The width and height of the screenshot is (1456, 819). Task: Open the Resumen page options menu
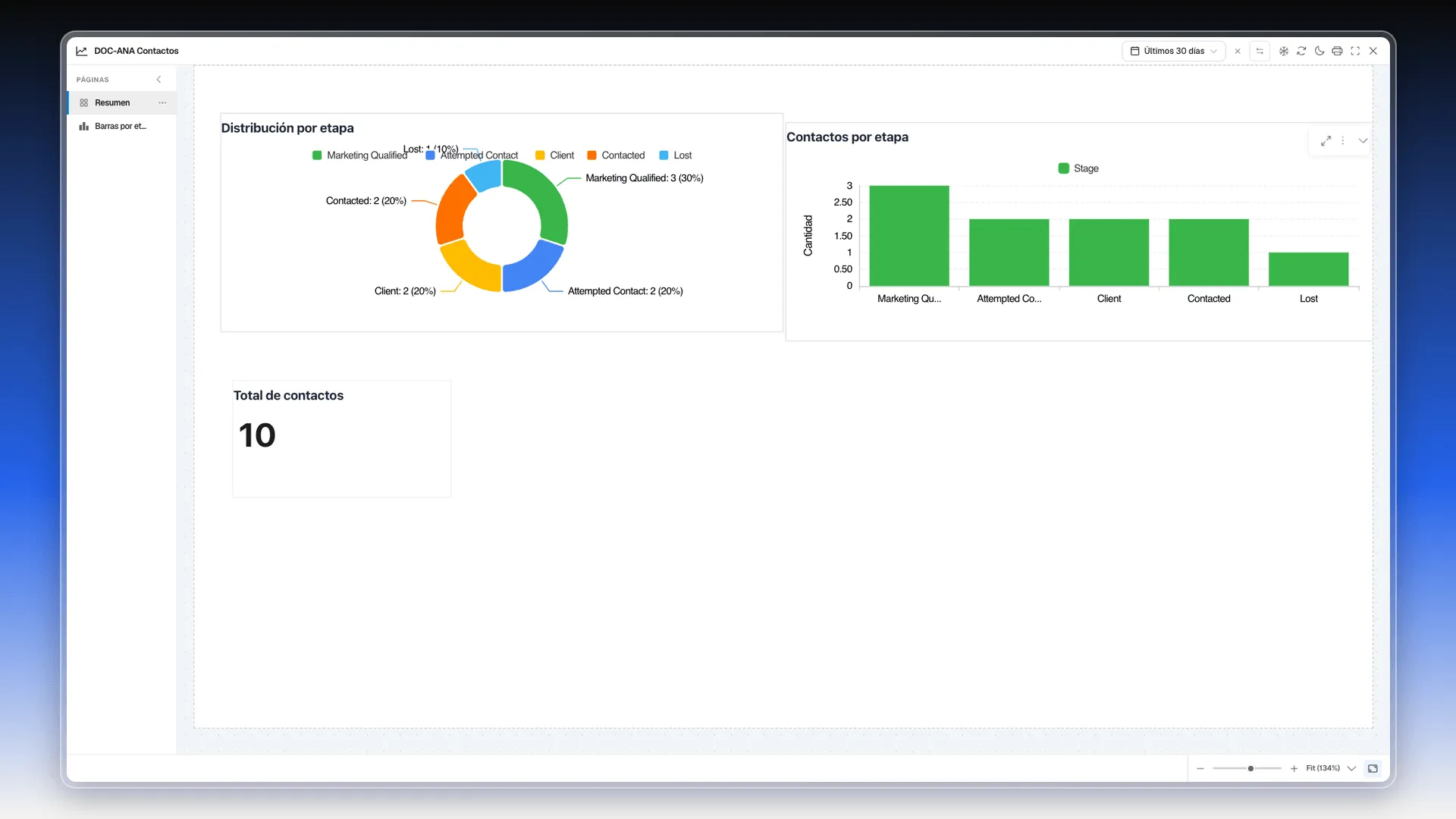162,102
